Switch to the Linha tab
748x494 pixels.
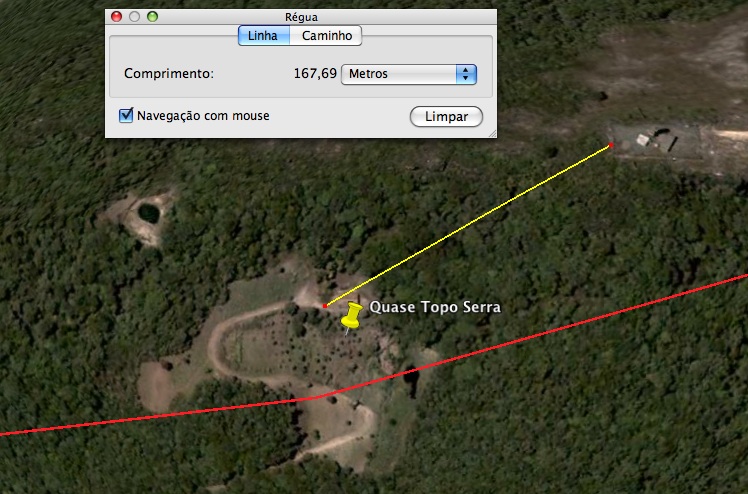pyautogui.click(x=264, y=36)
